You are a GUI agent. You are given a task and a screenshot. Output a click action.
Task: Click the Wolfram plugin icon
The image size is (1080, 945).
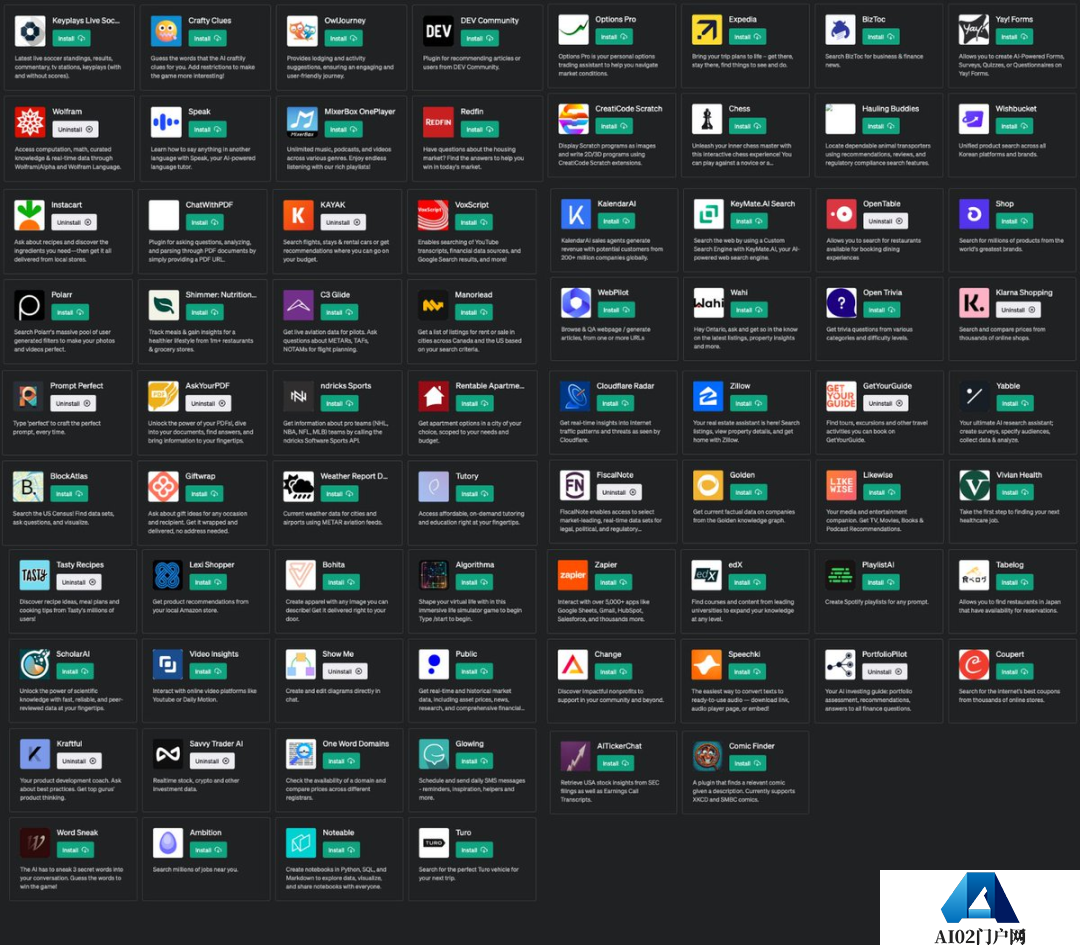tap(30, 122)
